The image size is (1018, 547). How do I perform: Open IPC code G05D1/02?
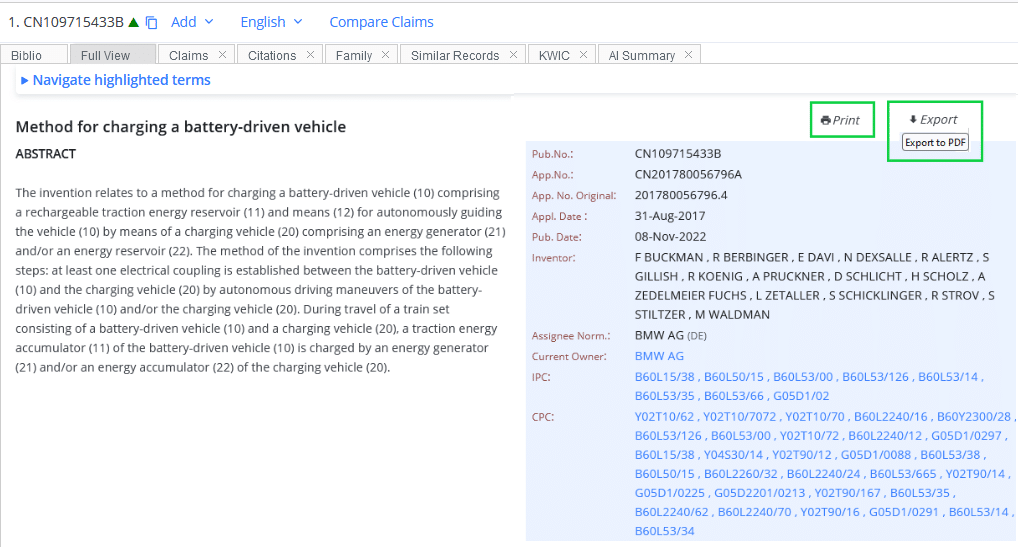coord(801,396)
